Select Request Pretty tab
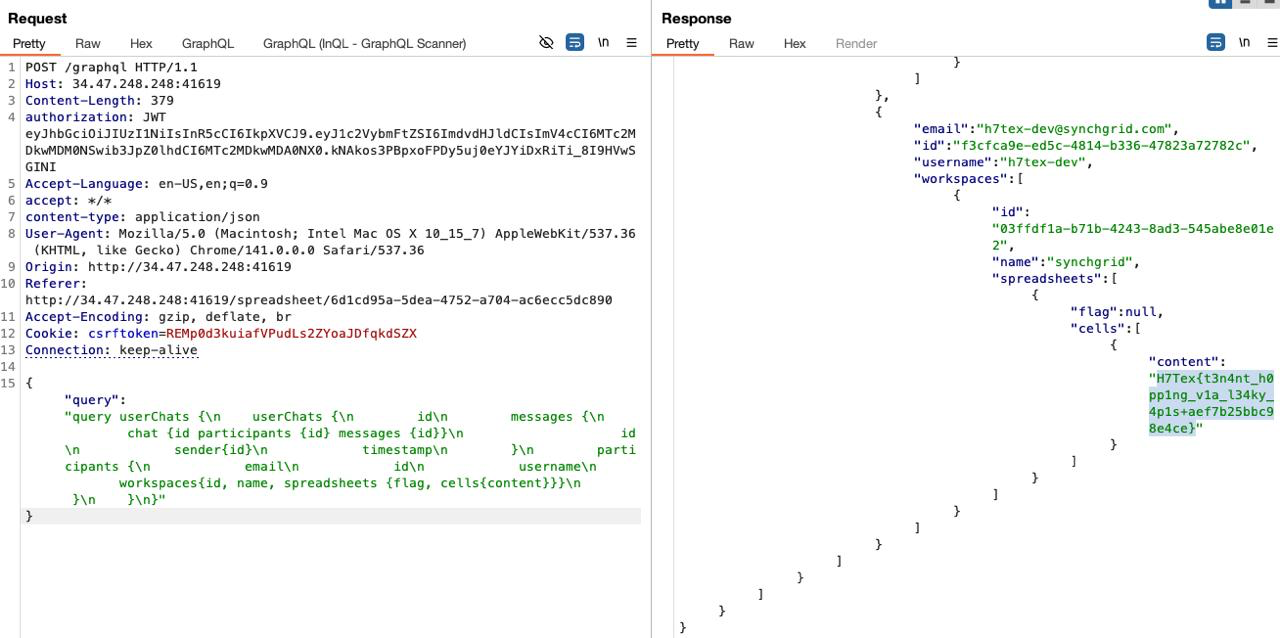Screen dimensions: 1280x638 29,43
